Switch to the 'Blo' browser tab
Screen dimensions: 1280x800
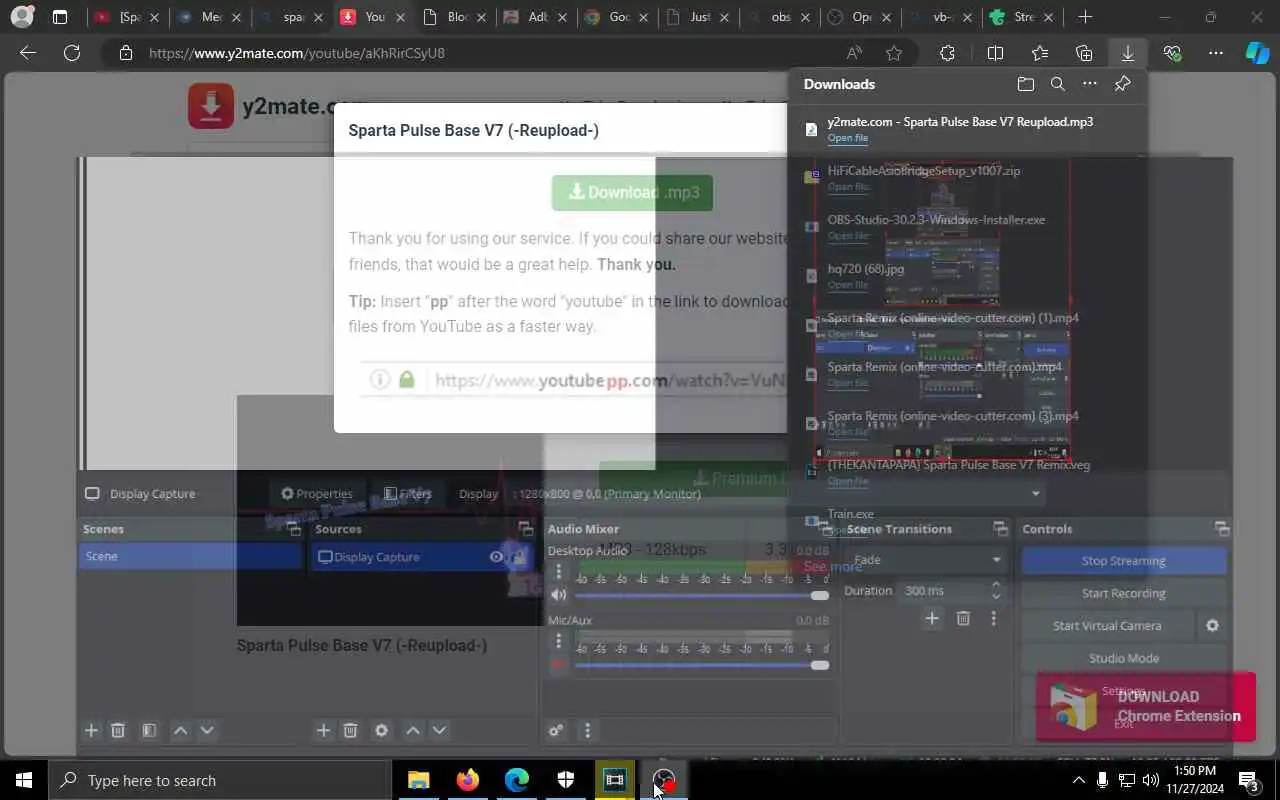pos(455,17)
